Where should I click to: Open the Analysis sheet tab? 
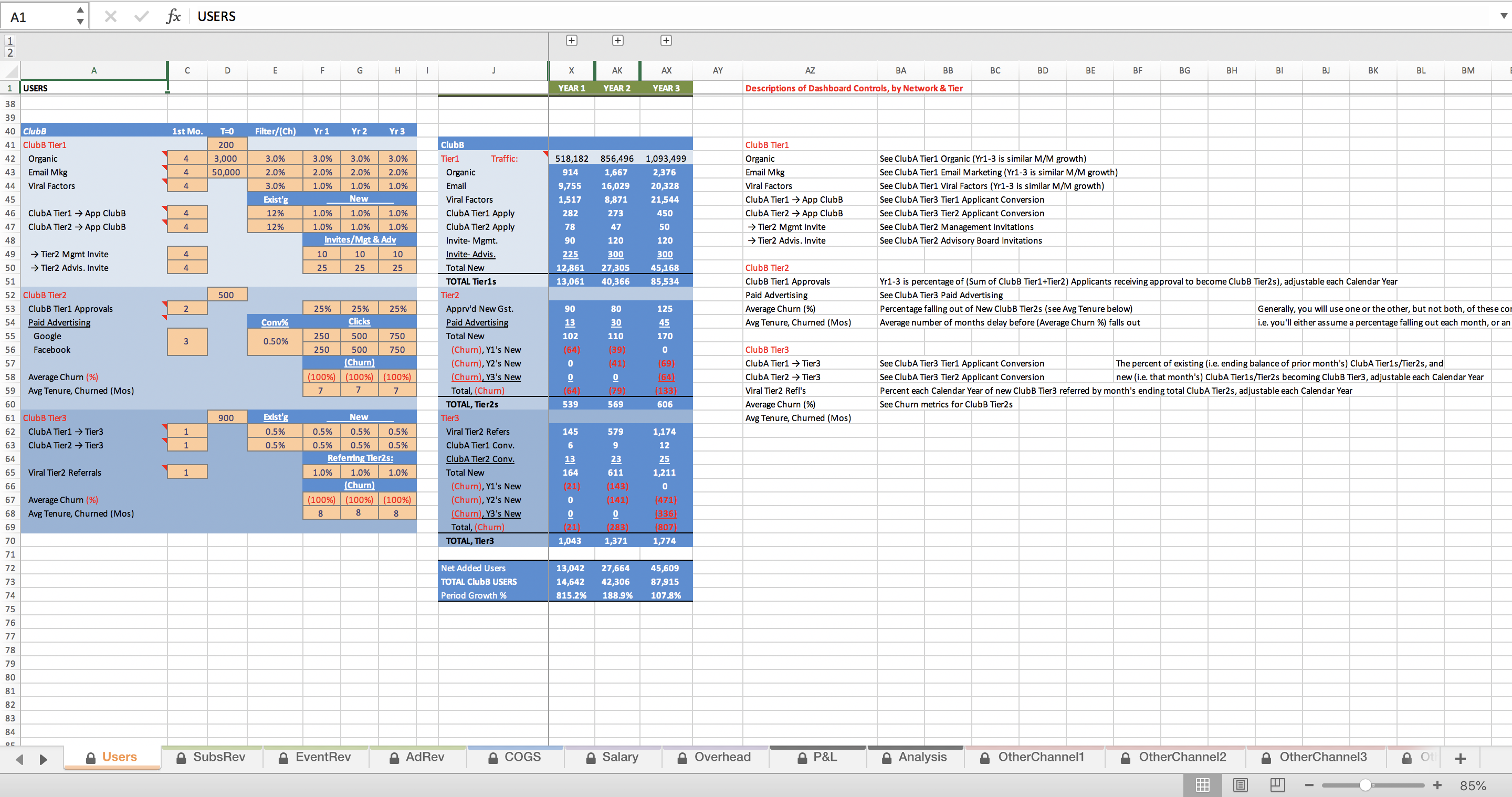[915, 757]
